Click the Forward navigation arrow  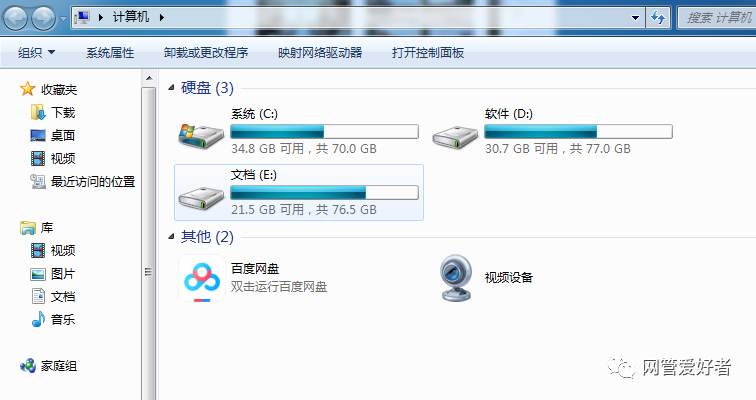[43, 18]
